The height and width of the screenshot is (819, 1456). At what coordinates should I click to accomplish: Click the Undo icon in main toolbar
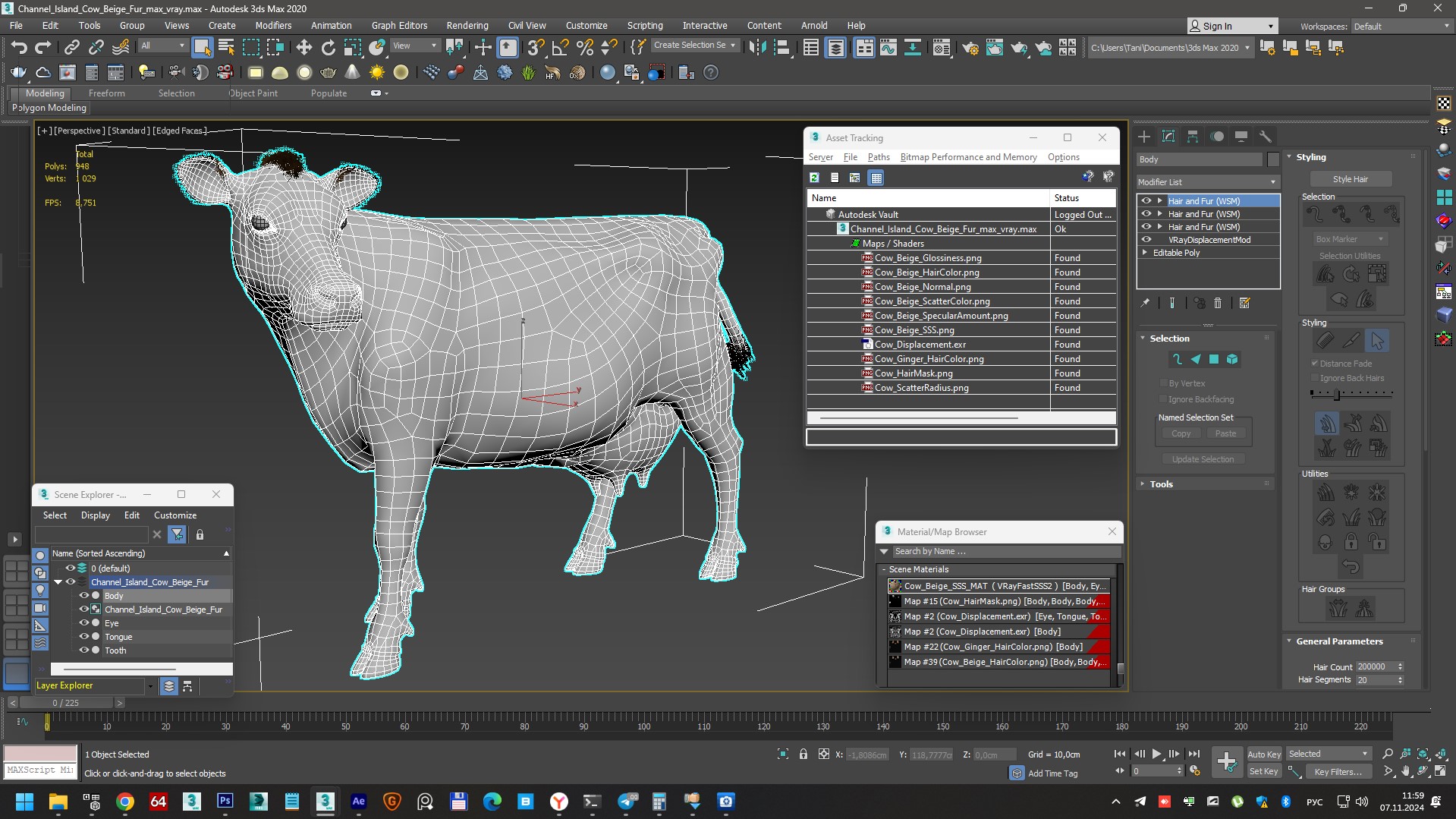pos(19,48)
